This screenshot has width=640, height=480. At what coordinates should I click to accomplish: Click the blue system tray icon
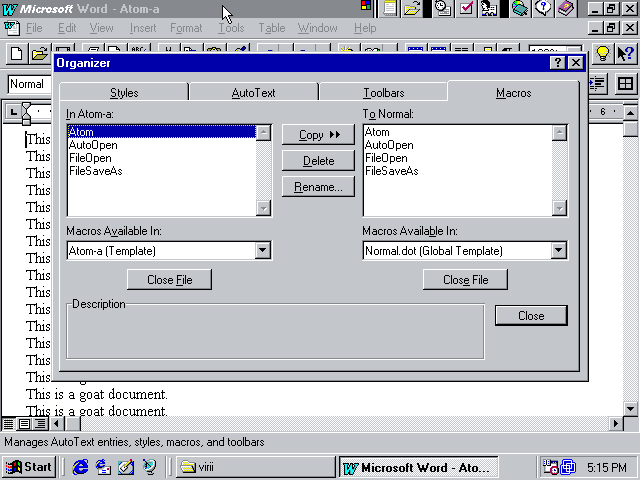[x=568, y=467]
